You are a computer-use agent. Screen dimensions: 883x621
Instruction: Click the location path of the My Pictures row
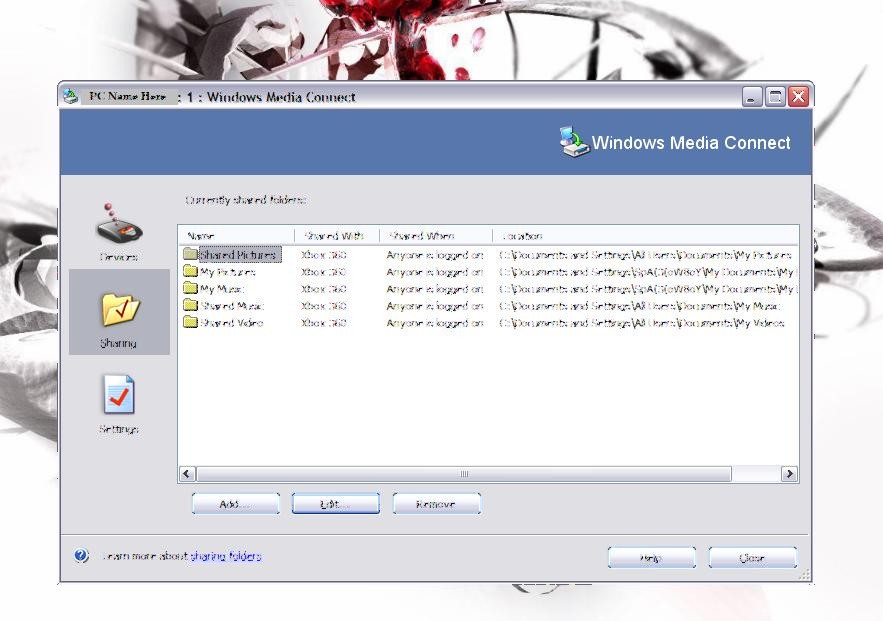click(648, 272)
